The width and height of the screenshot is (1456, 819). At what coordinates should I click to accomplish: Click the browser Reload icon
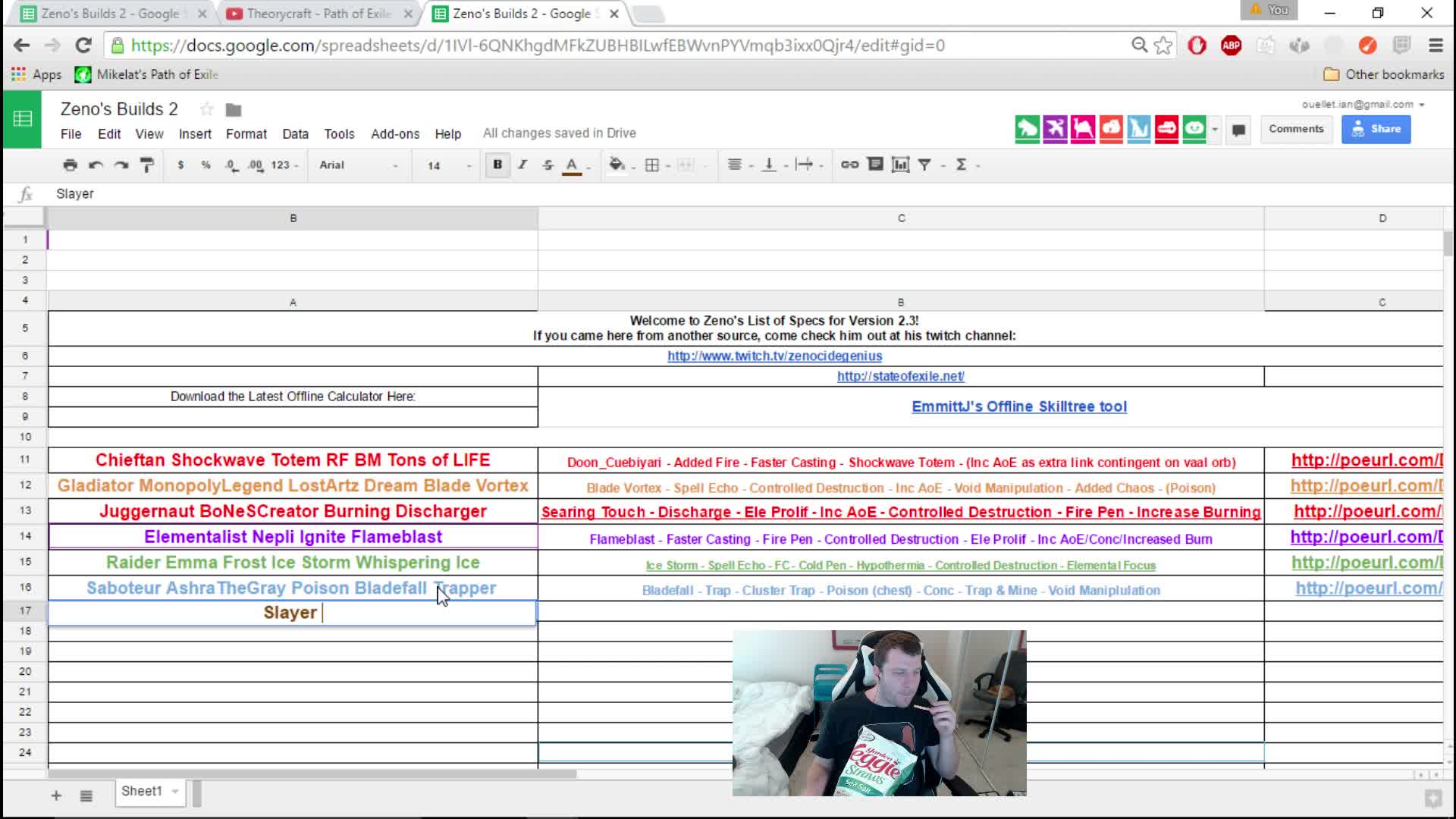pyautogui.click(x=83, y=45)
